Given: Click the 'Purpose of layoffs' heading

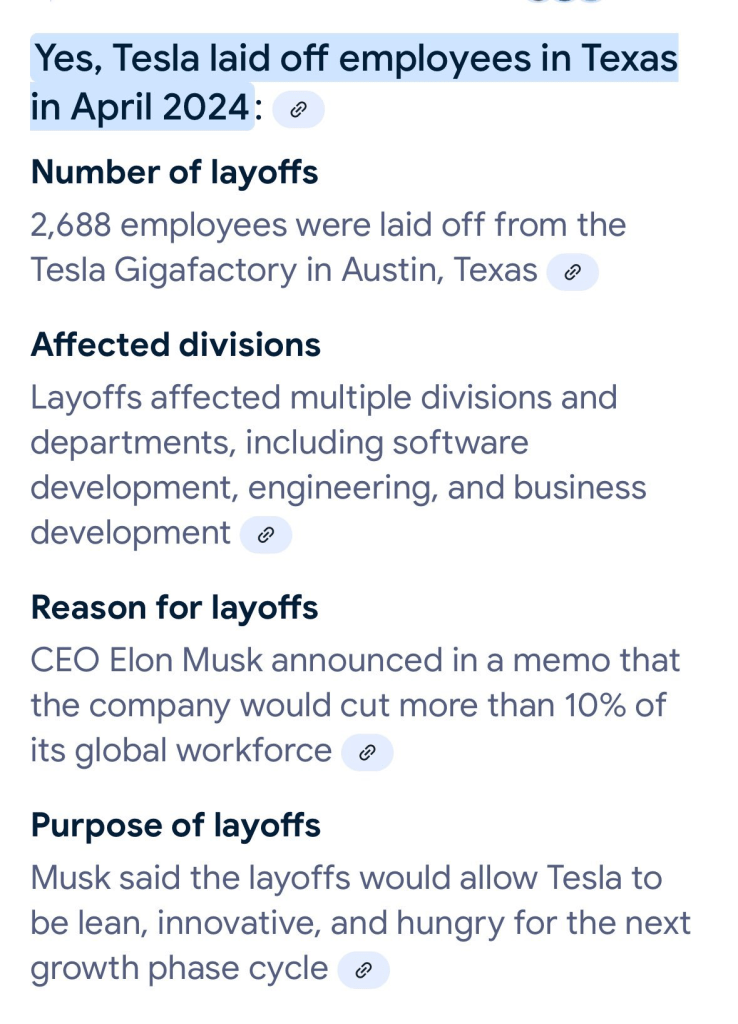Looking at the screenshot, I should pos(175,825).
